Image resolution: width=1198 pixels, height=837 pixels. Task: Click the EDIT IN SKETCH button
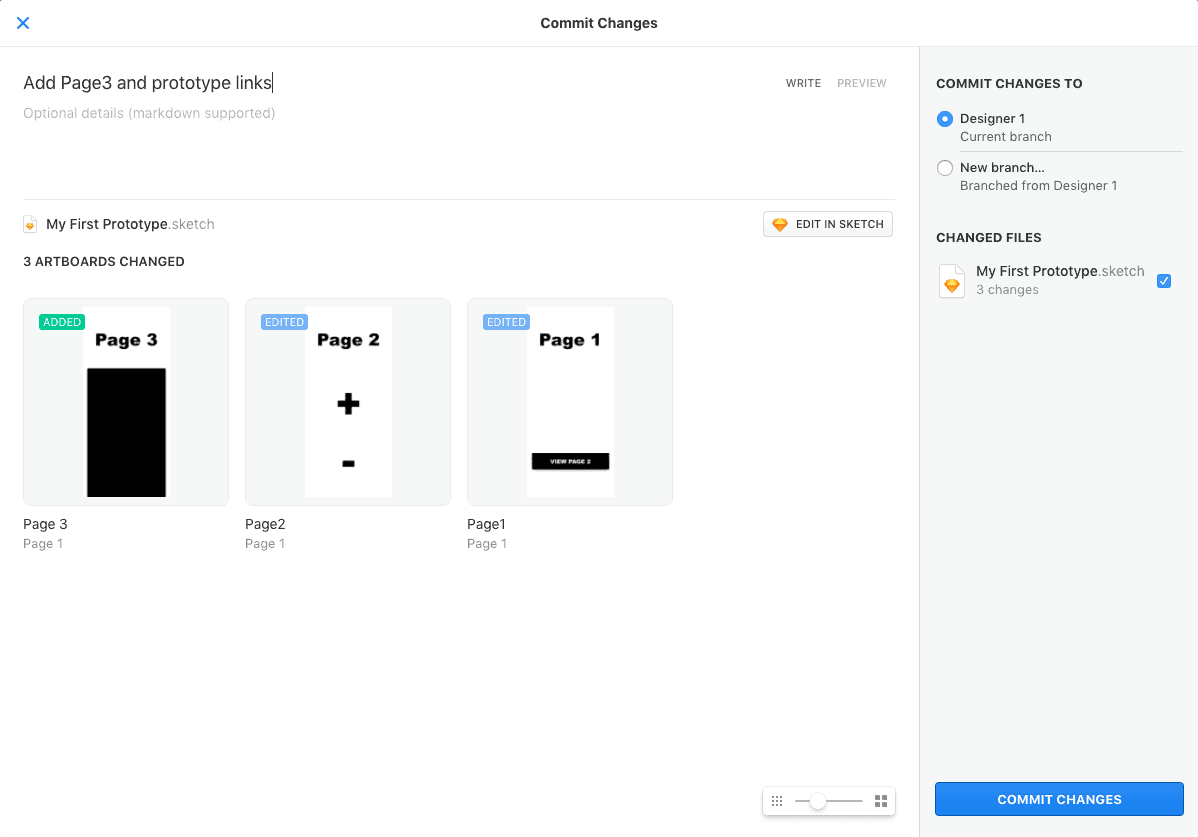coord(827,223)
